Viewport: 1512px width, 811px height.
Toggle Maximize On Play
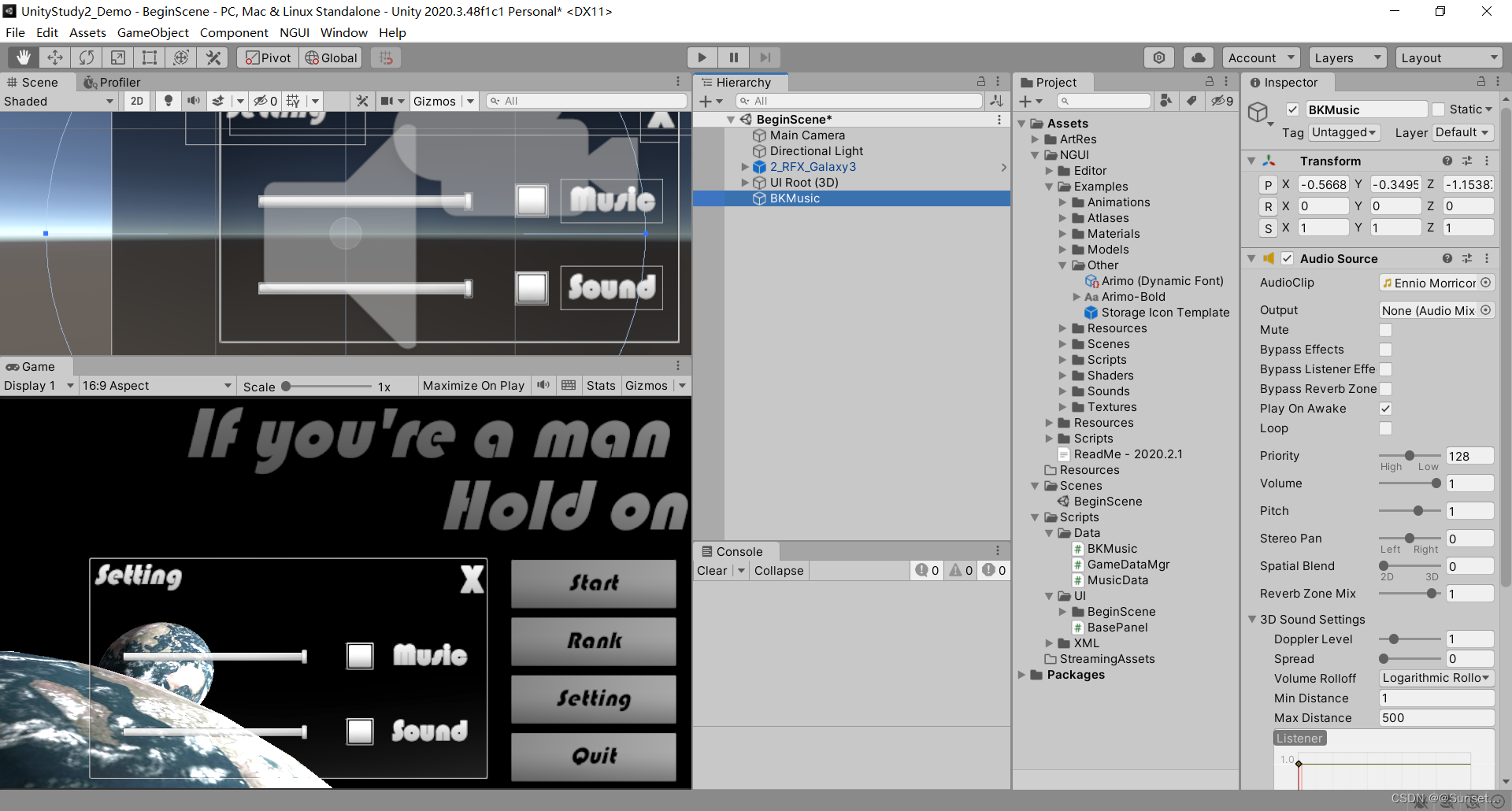pos(473,385)
